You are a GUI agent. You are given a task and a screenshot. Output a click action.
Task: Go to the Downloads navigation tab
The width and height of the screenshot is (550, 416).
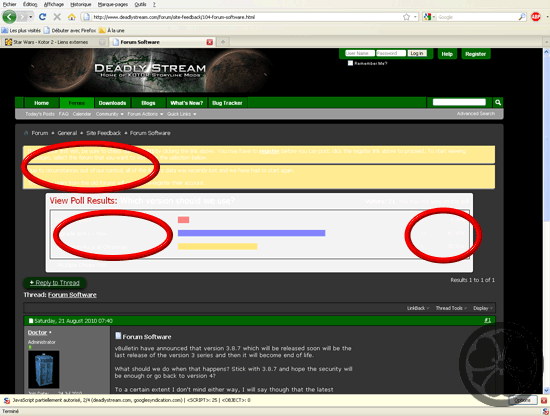[x=112, y=103]
